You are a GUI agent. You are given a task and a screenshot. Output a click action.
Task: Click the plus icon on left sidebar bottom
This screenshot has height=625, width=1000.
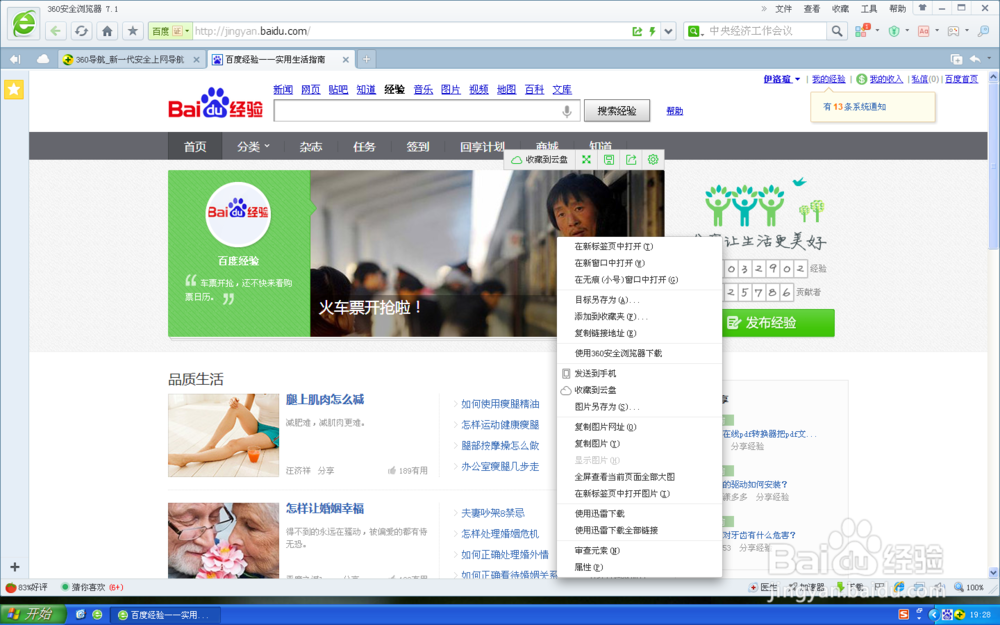click(15, 566)
